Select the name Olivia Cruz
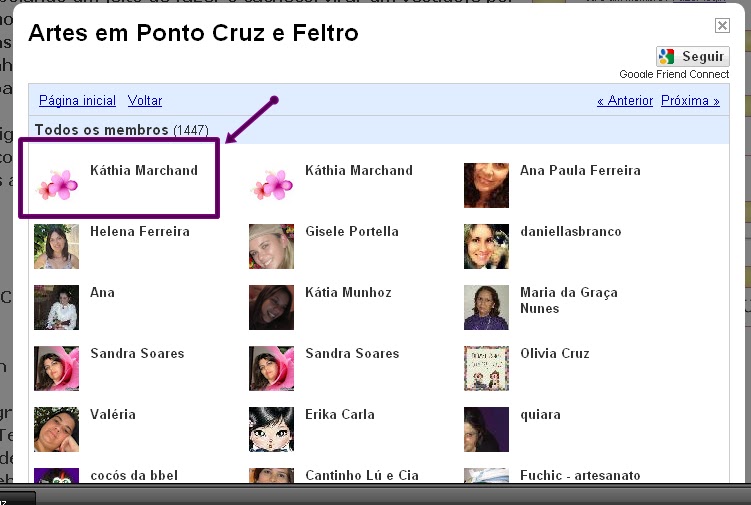The height and width of the screenshot is (505, 751). pyautogui.click(x=555, y=354)
